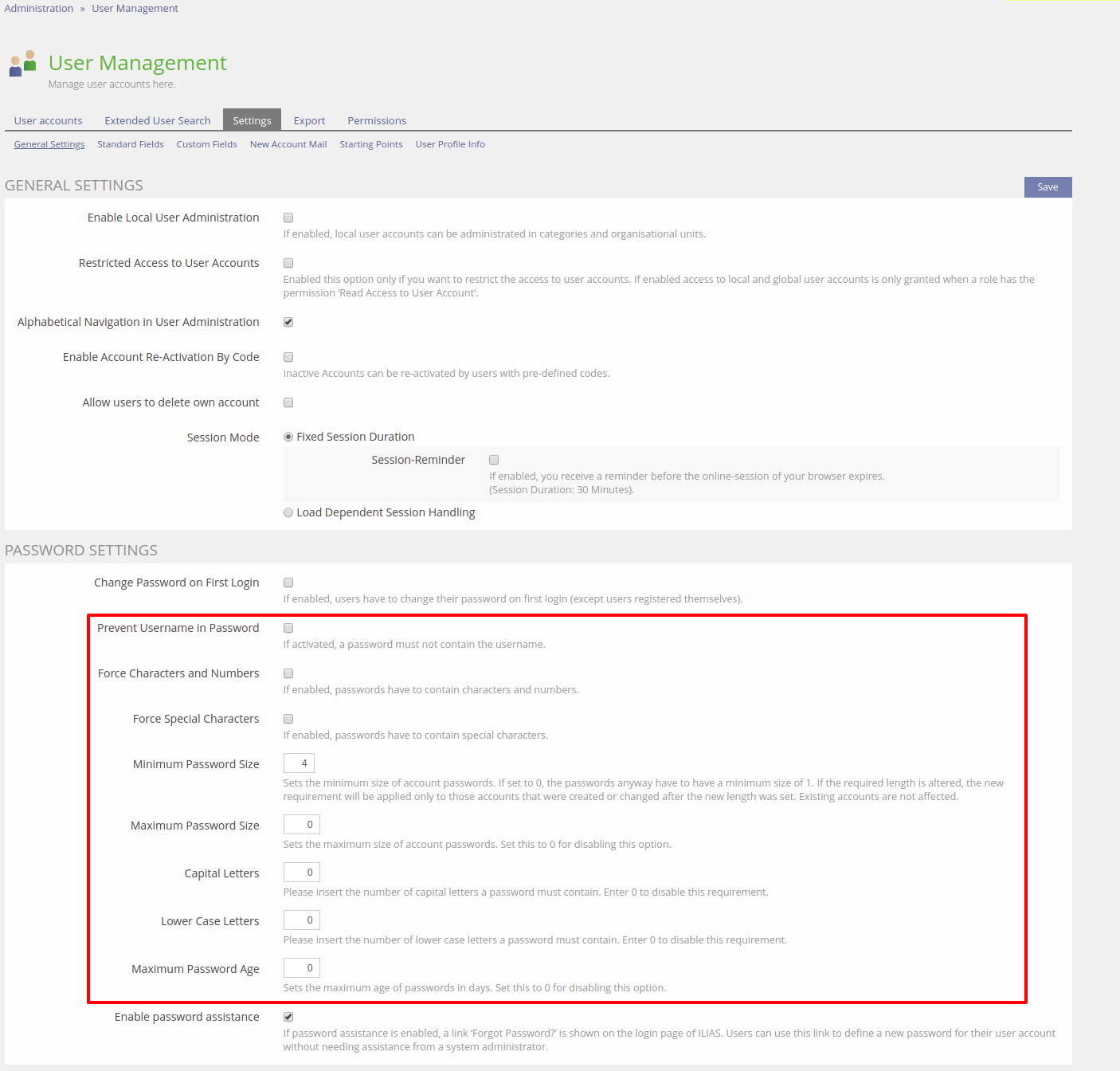Click Administration breadcrumb link

(x=38, y=8)
